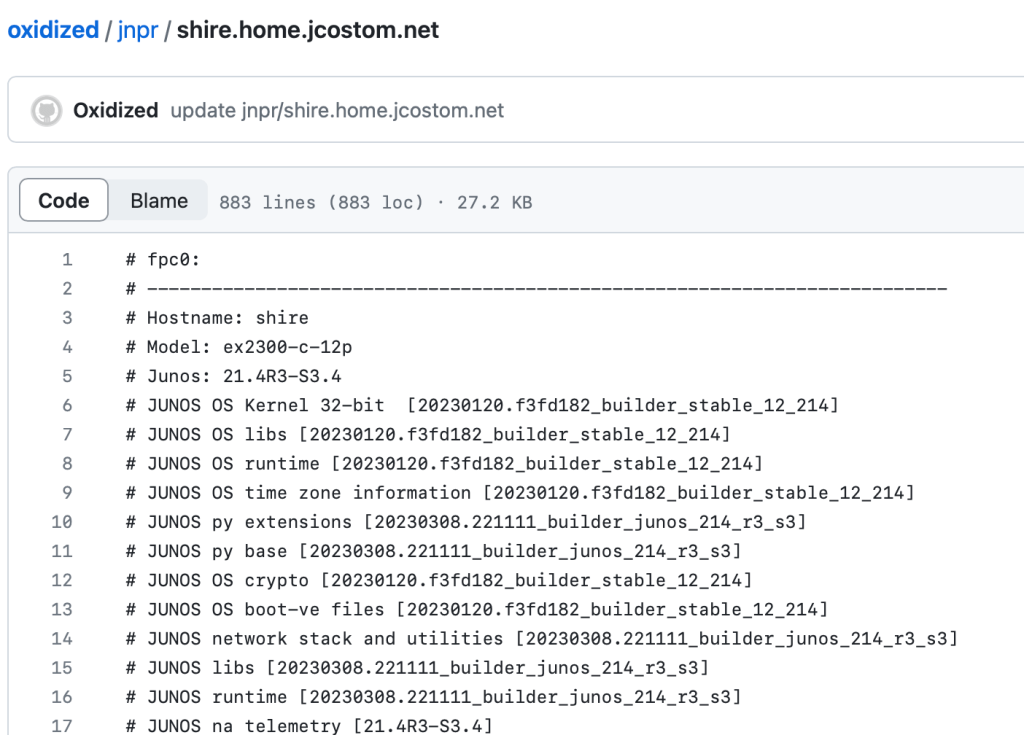Select line number 1
Image resolution: width=1024 pixels, height=735 pixels.
tap(65, 259)
